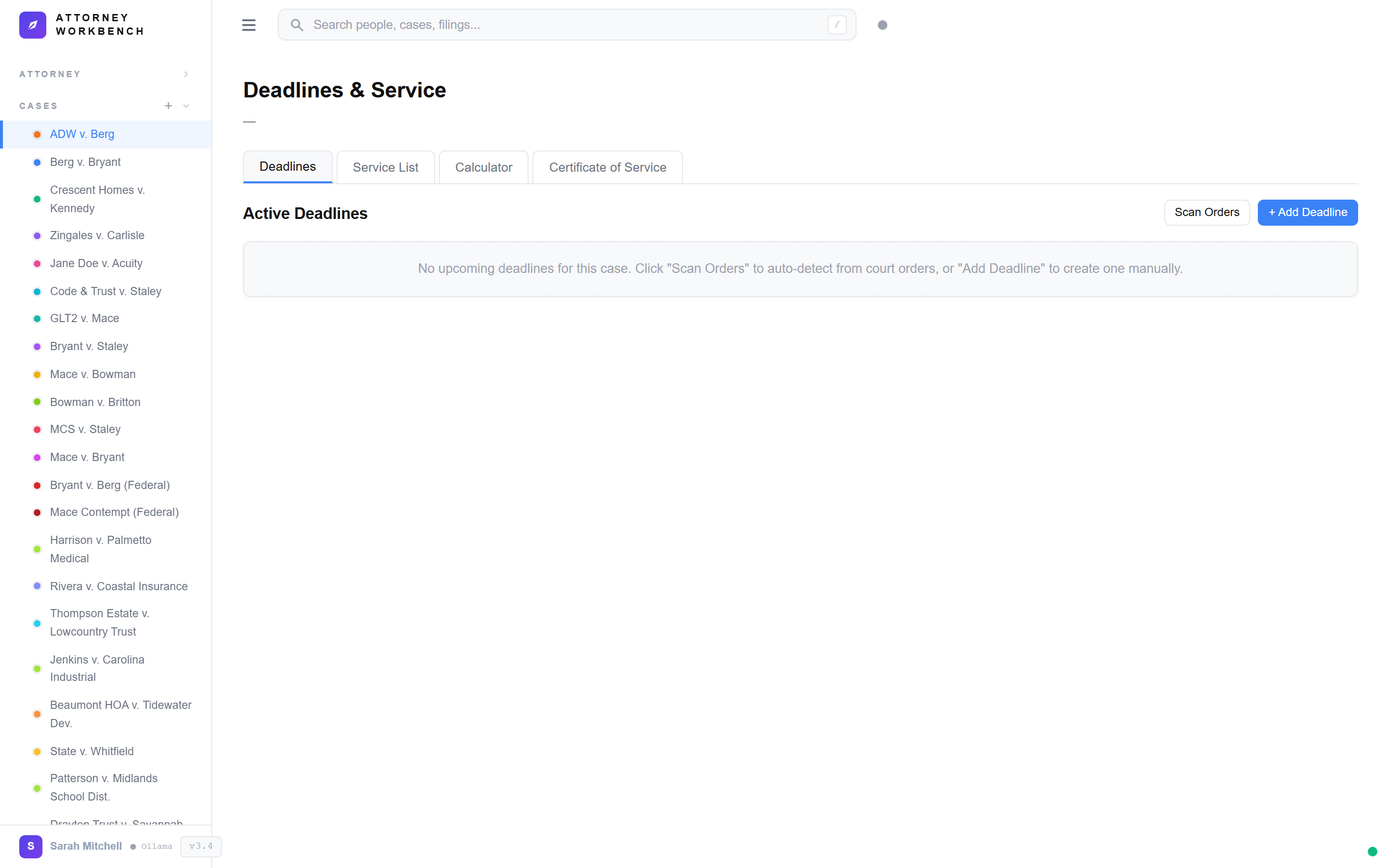Click the orange dot beside ADW v. Berg
Viewport: 1389px width, 868px height.
(37, 134)
